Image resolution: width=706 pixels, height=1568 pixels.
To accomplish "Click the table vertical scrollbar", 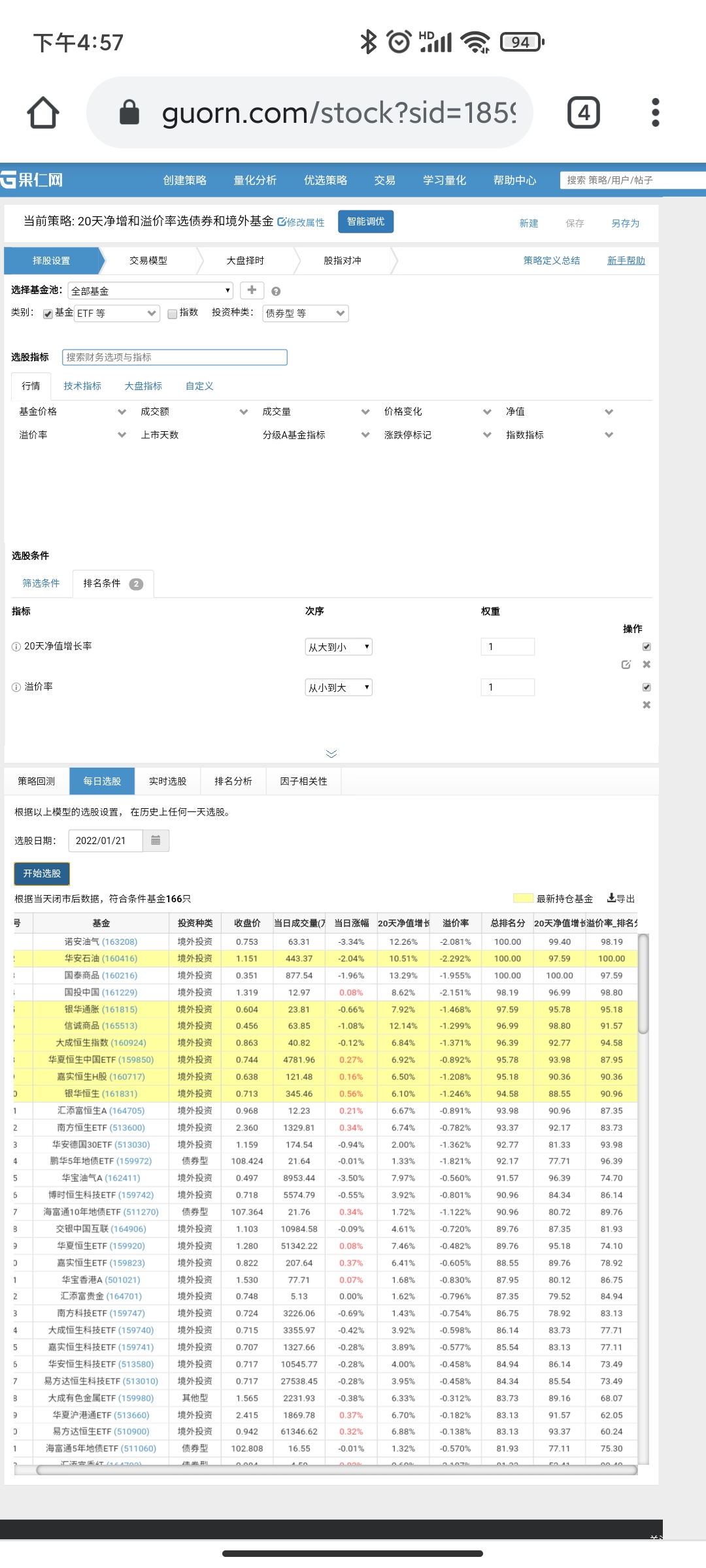I will click(x=643, y=984).
